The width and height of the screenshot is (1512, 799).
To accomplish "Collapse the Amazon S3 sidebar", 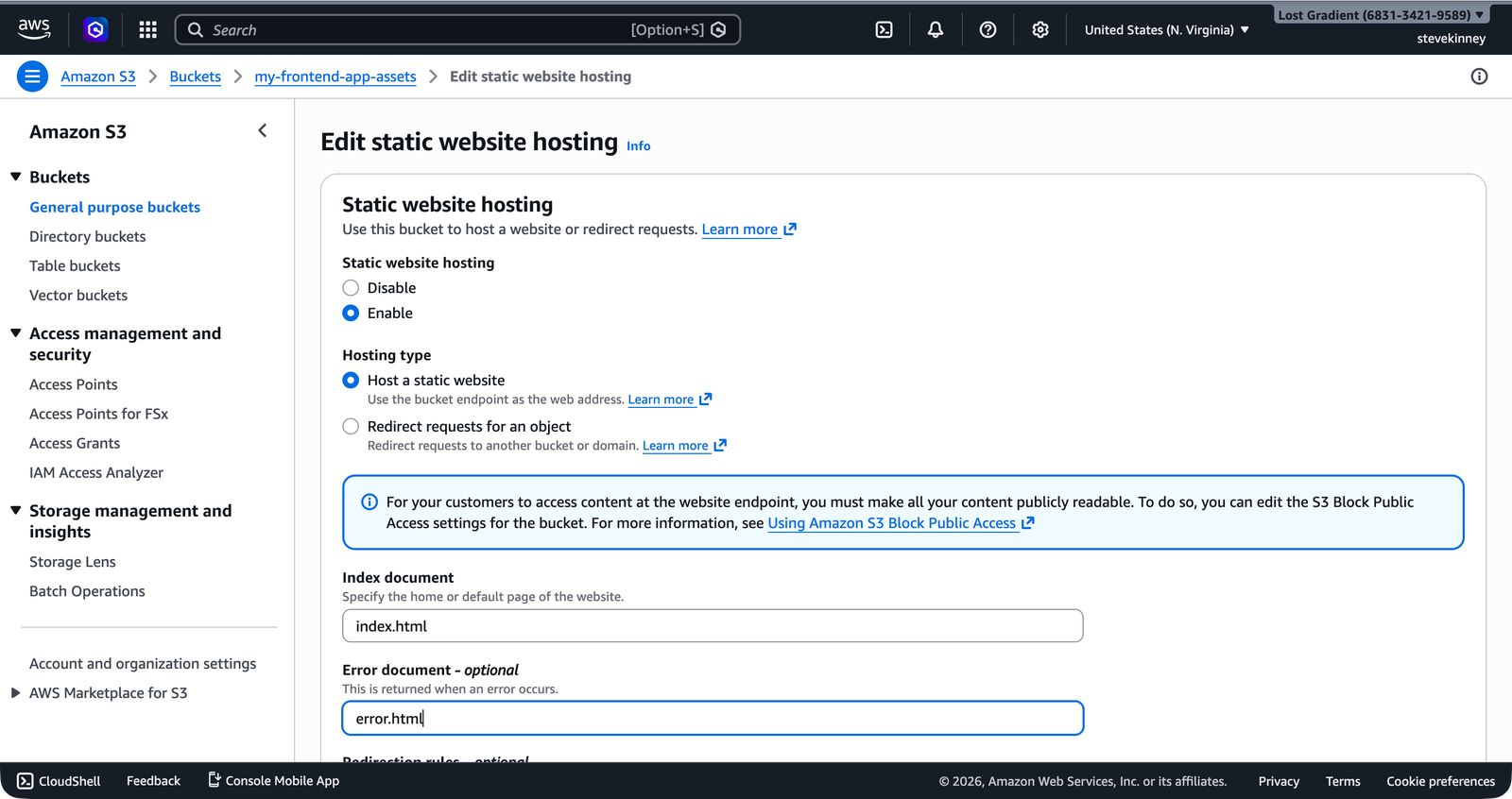I will [263, 131].
